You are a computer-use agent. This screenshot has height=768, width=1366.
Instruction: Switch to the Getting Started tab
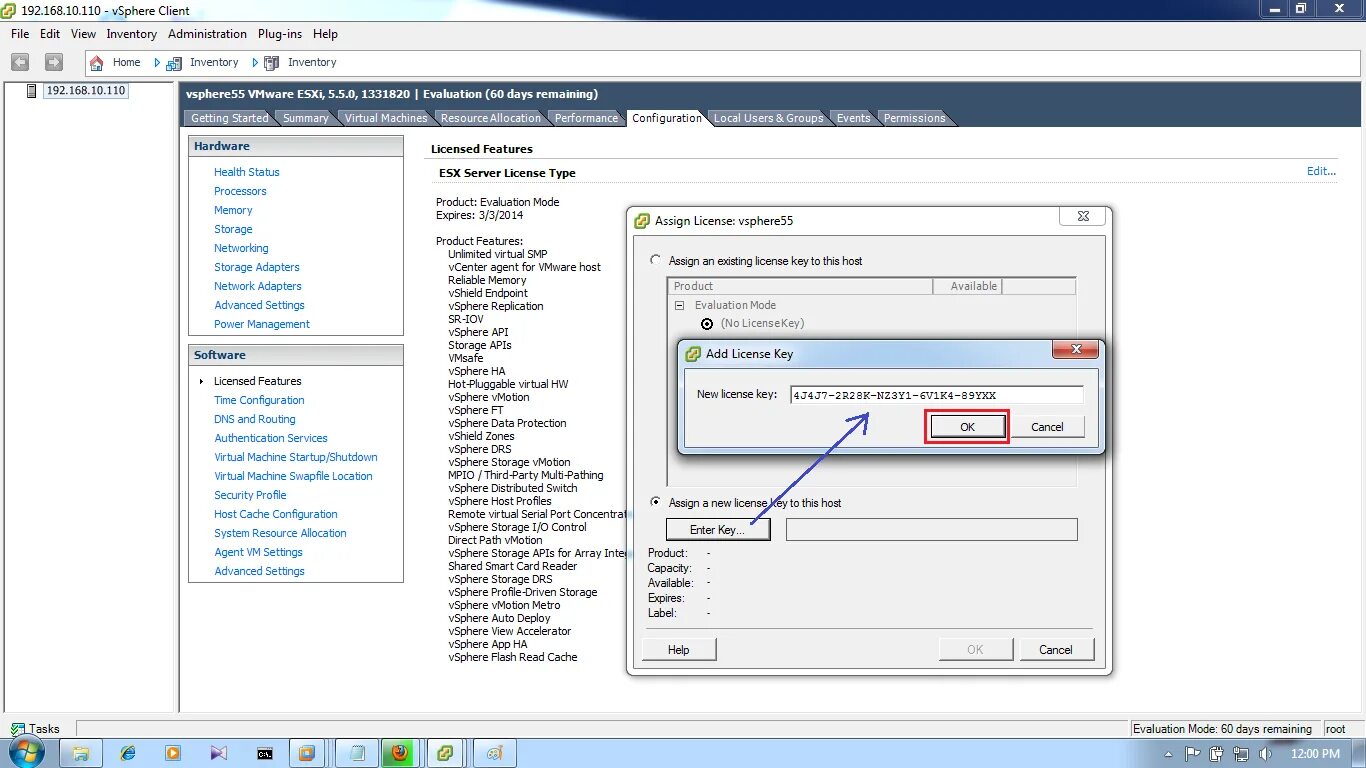[x=230, y=118]
